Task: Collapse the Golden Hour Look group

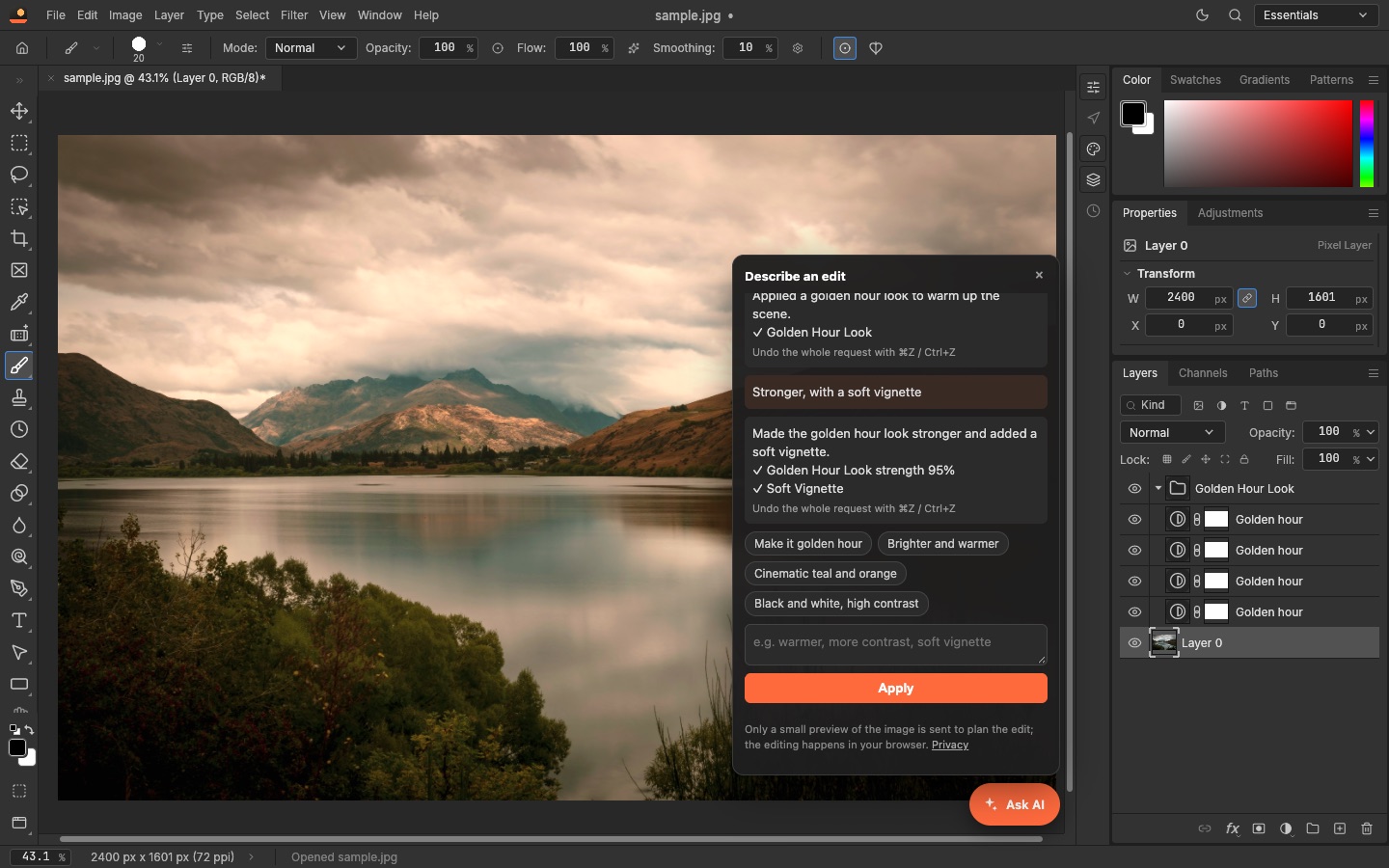Action: [1158, 489]
